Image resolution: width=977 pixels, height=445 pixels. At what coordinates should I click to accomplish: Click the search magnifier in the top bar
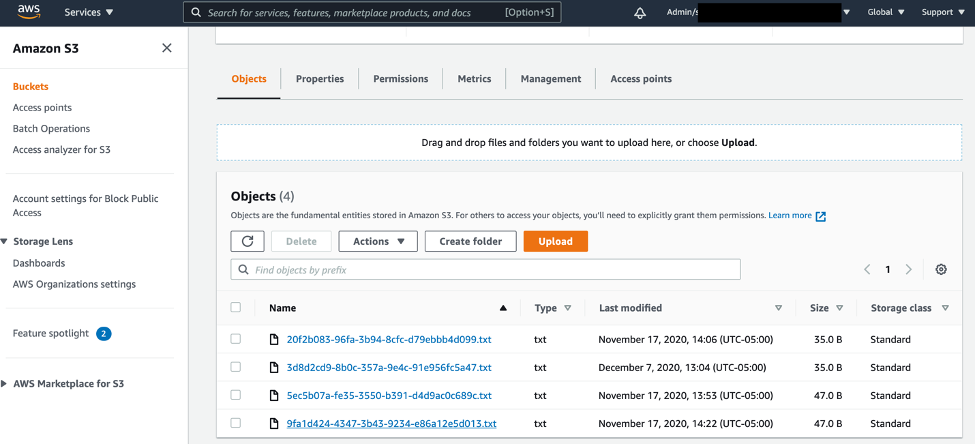[x=196, y=12]
